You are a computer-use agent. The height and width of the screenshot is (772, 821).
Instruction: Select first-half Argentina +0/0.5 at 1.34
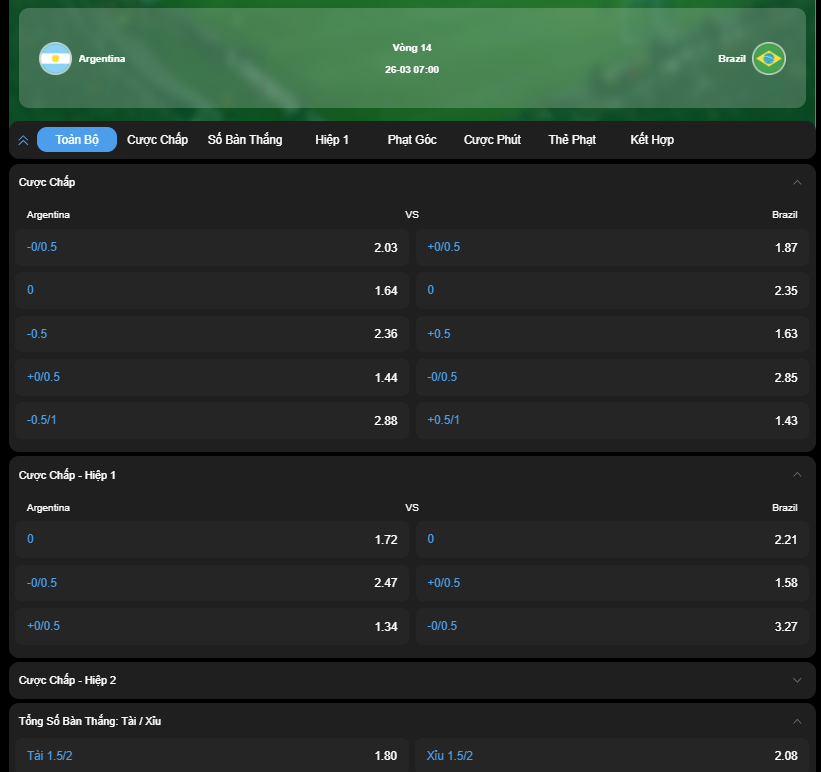212,626
